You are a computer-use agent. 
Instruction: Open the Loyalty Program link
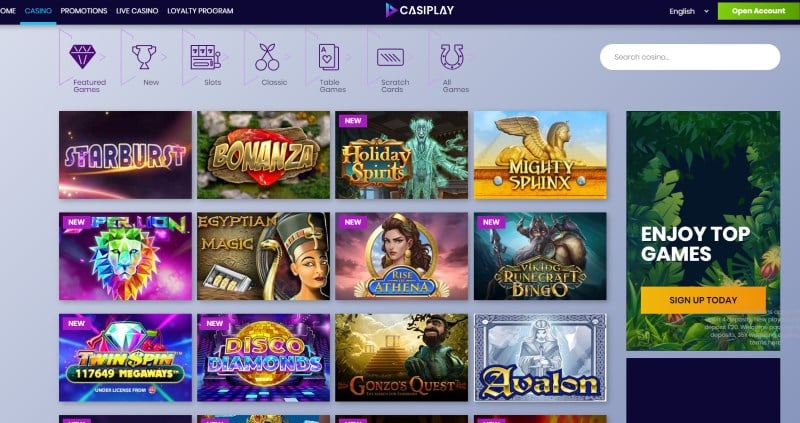coord(200,11)
